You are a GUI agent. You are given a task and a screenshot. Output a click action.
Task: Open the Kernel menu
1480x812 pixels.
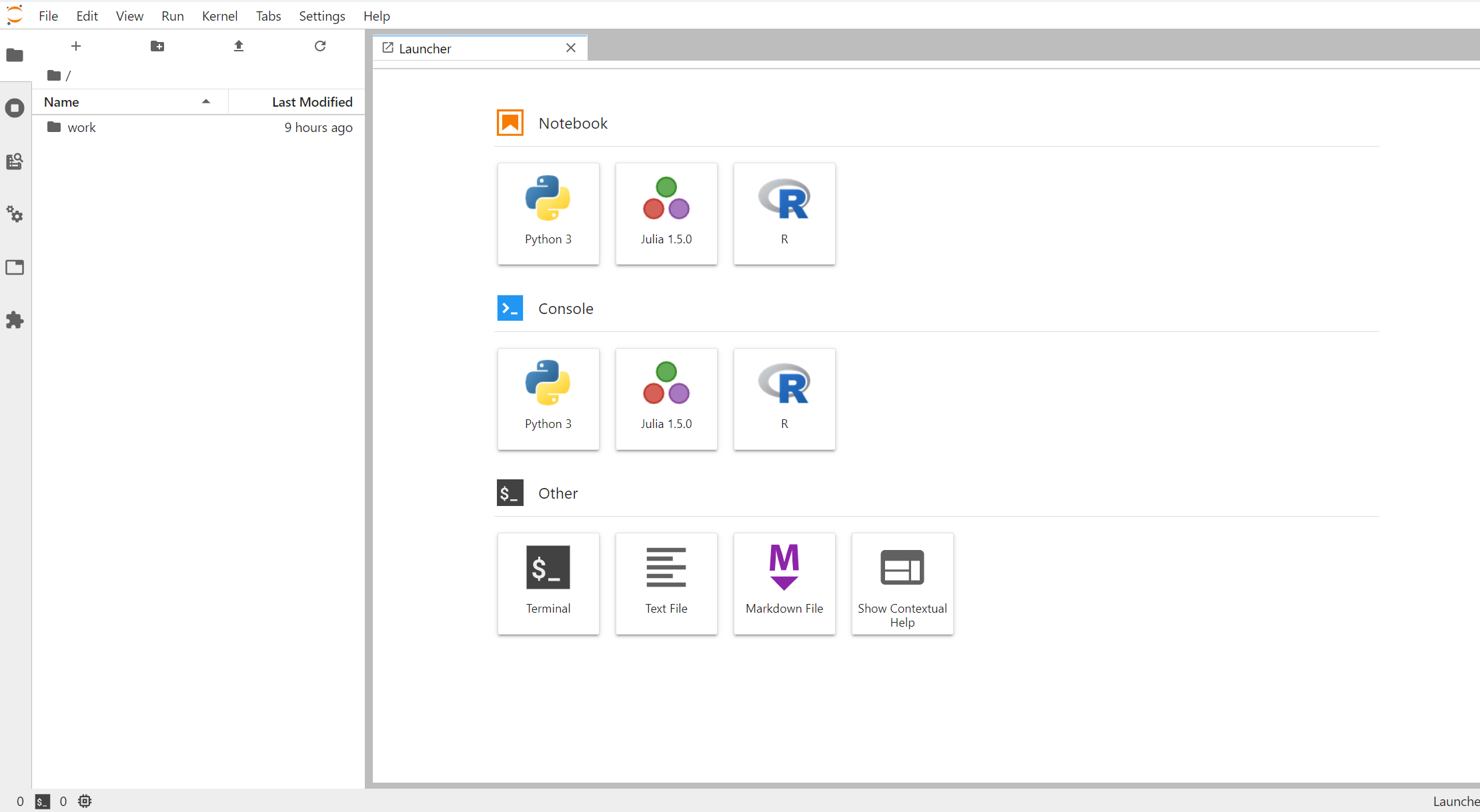click(x=219, y=16)
